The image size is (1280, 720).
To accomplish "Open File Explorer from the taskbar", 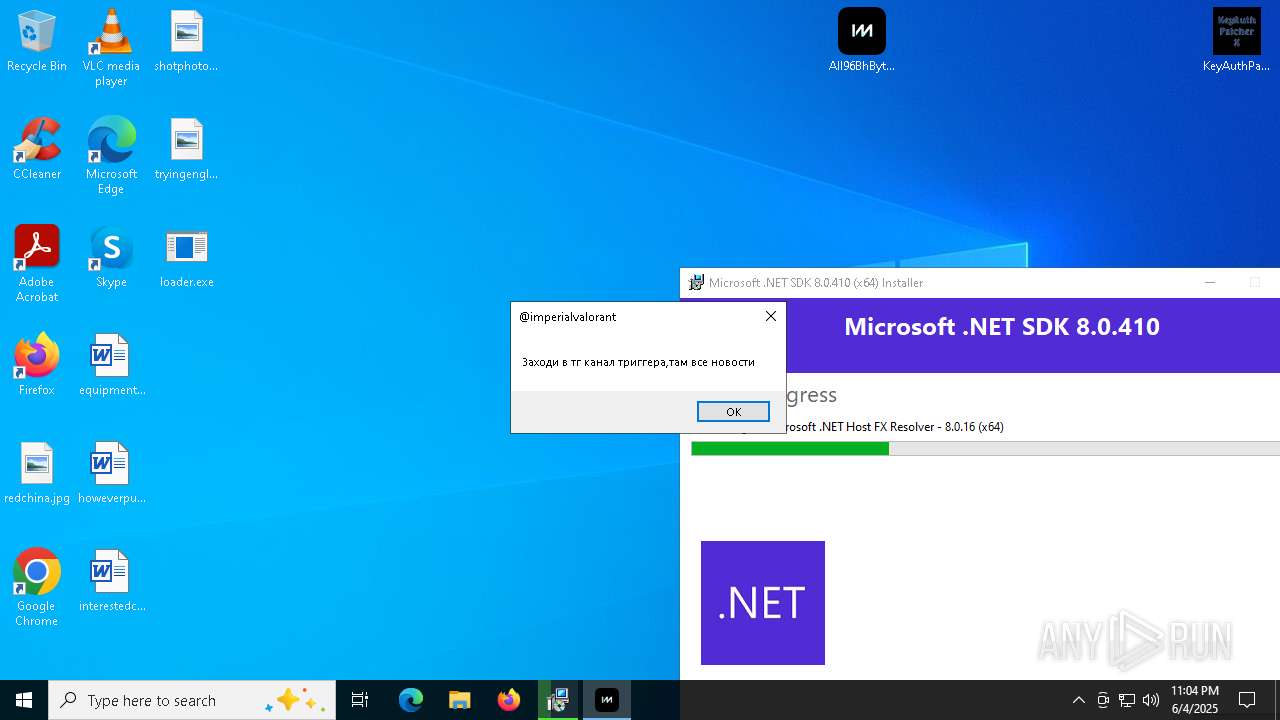I will point(460,700).
